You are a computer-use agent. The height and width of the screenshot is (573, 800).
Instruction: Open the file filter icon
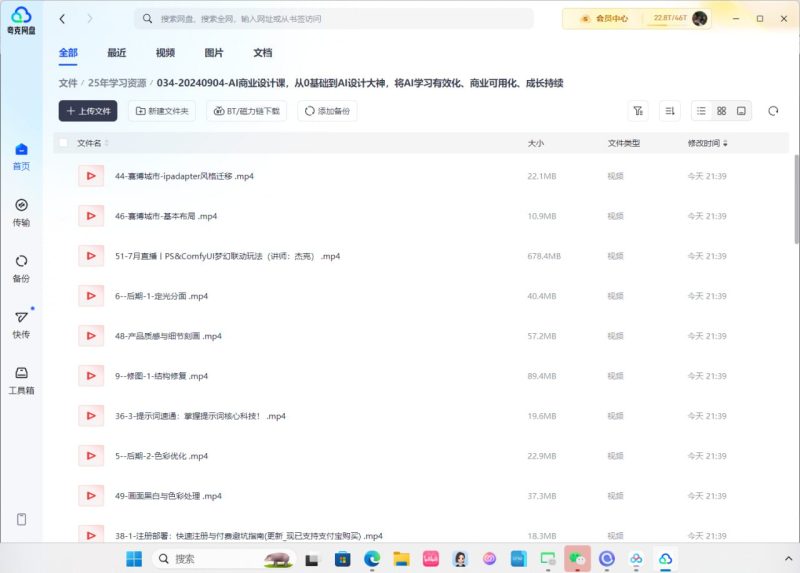[638, 111]
